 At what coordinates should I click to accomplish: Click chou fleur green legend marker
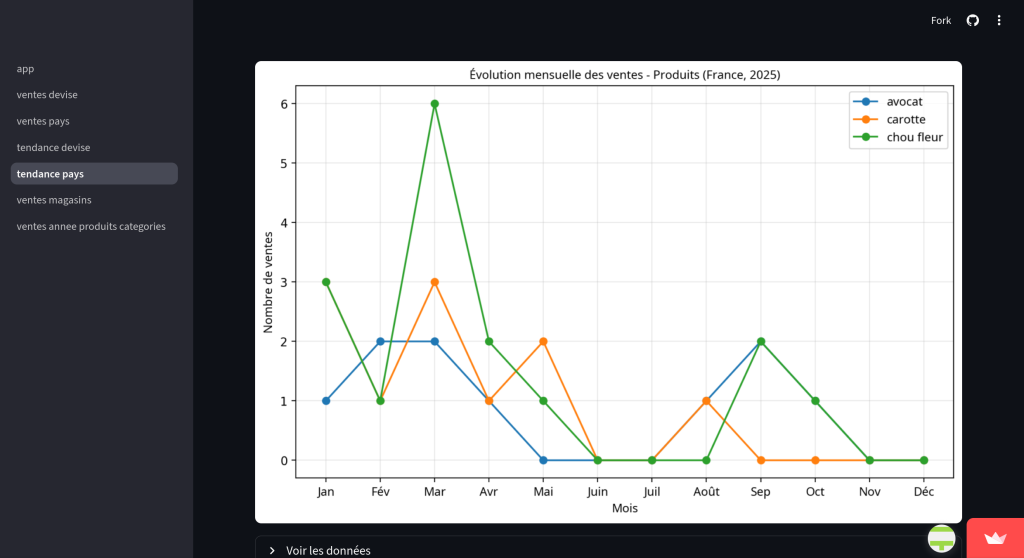tap(866, 138)
